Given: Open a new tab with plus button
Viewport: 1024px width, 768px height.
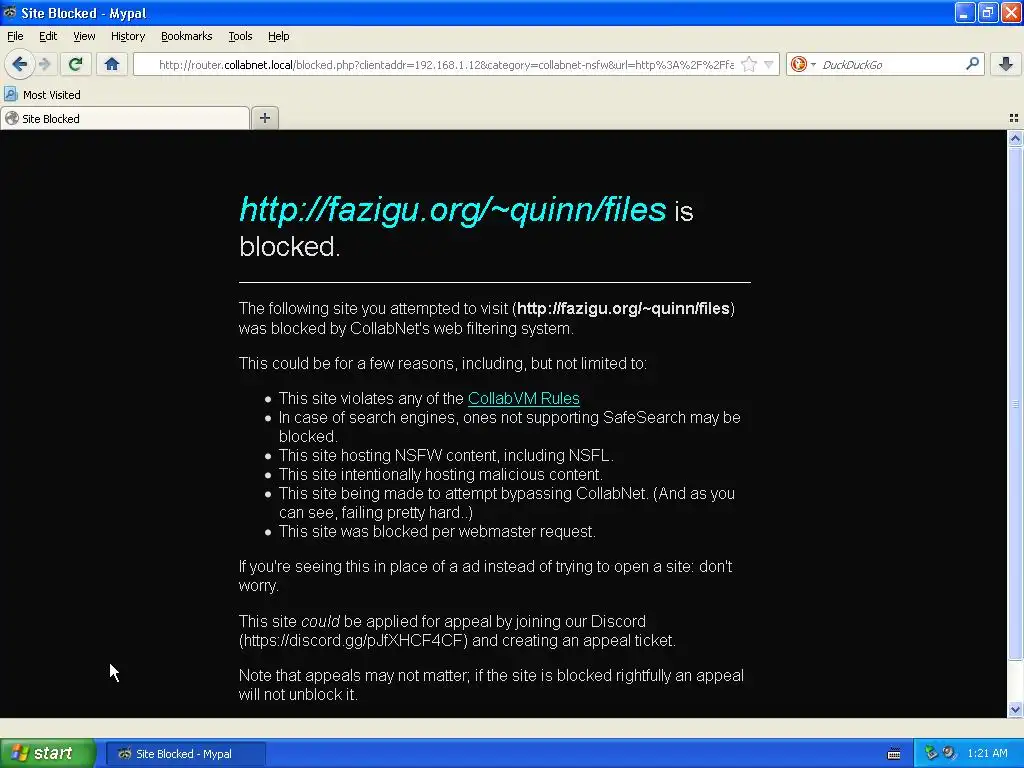Looking at the screenshot, I should pyautogui.click(x=264, y=118).
